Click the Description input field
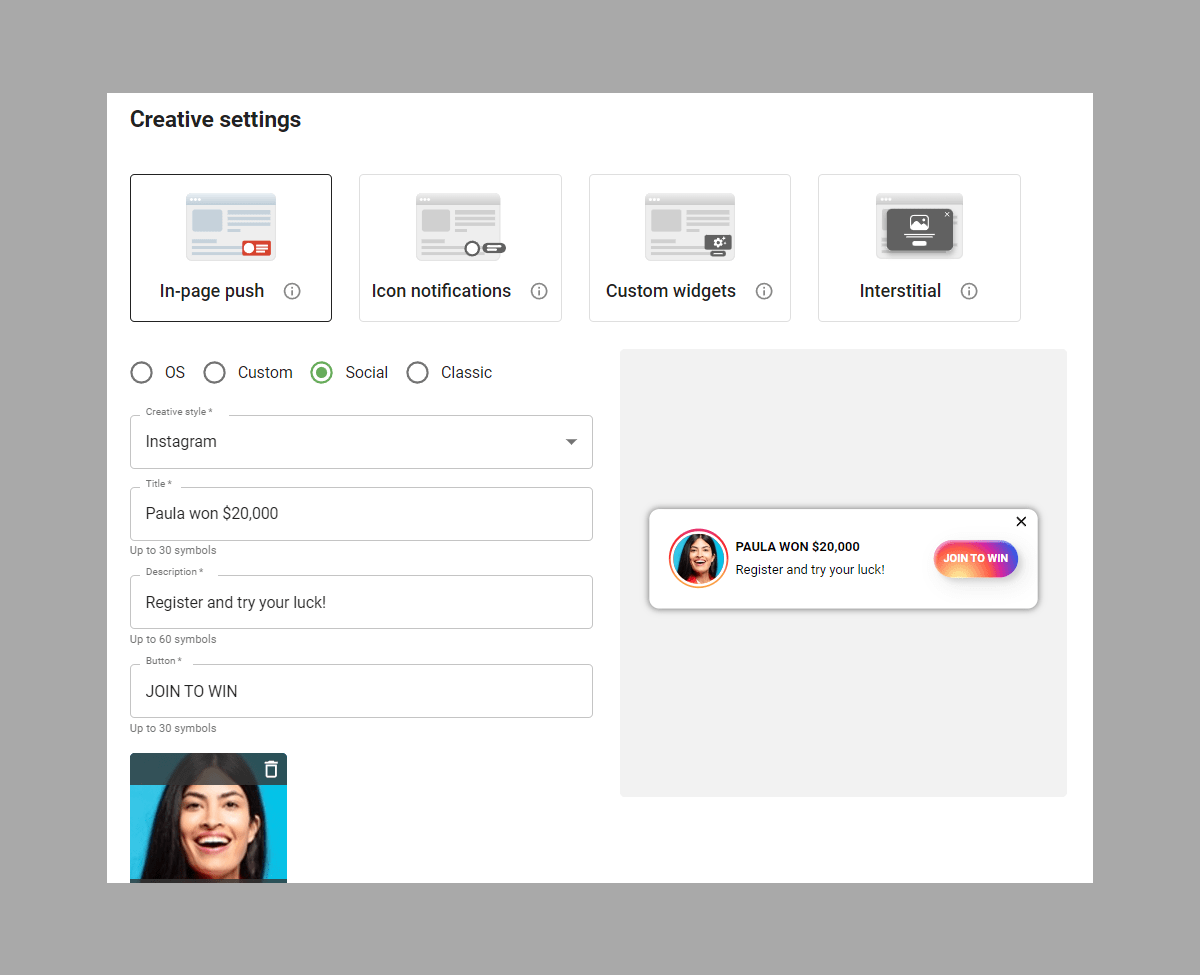Image resolution: width=1200 pixels, height=975 pixels. pyautogui.click(x=360, y=602)
